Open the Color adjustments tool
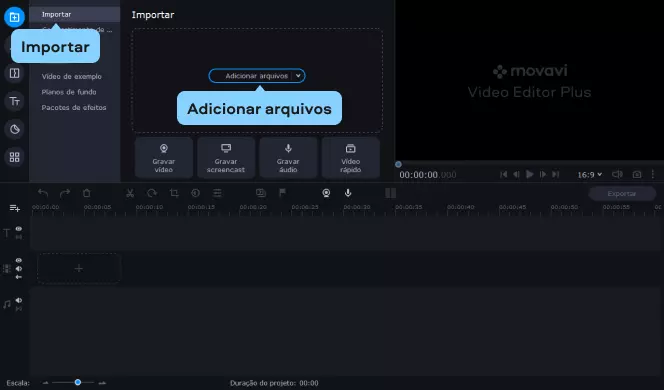 (x=195, y=193)
